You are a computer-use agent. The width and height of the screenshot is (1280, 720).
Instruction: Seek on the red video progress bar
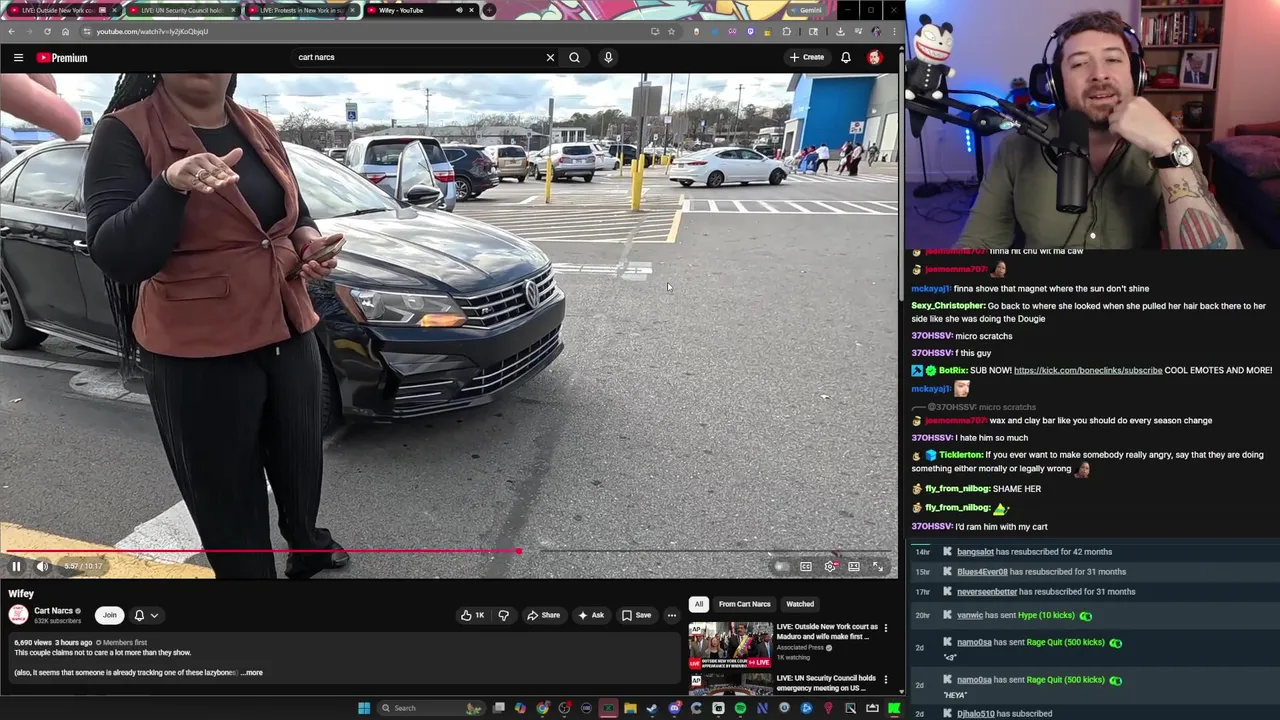point(448,551)
